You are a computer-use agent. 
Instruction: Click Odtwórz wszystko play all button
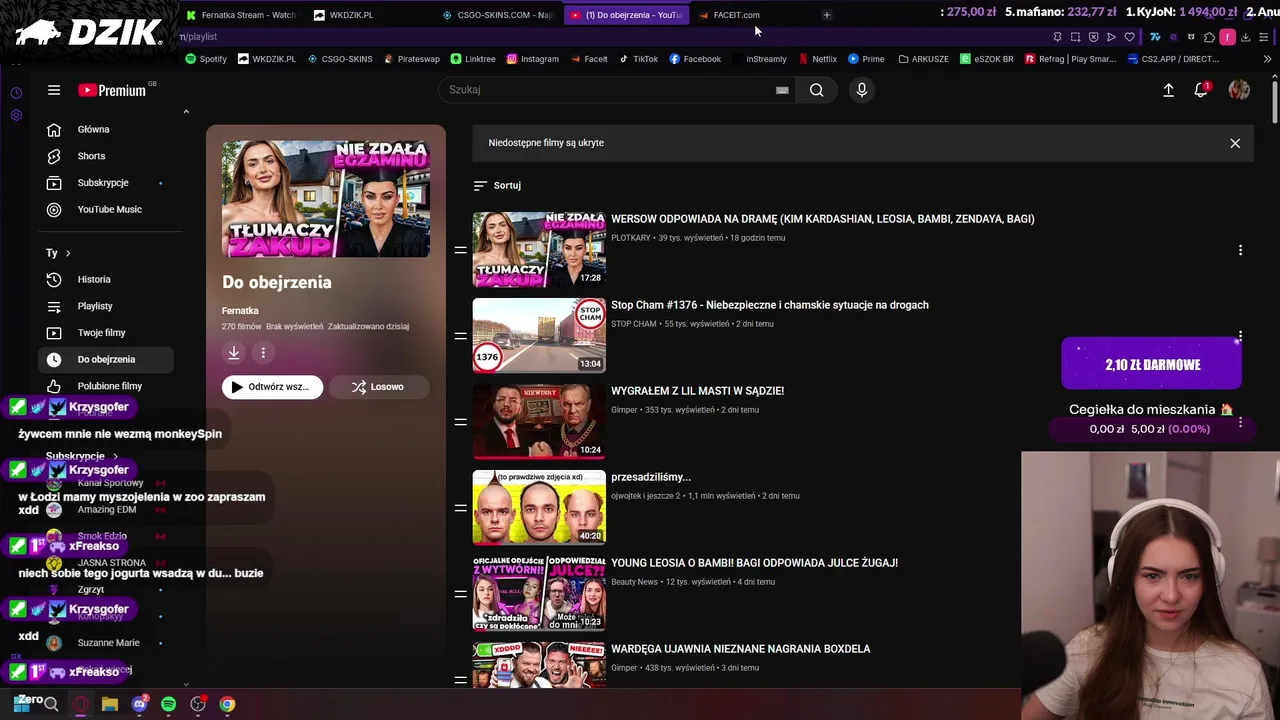[272, 387]
